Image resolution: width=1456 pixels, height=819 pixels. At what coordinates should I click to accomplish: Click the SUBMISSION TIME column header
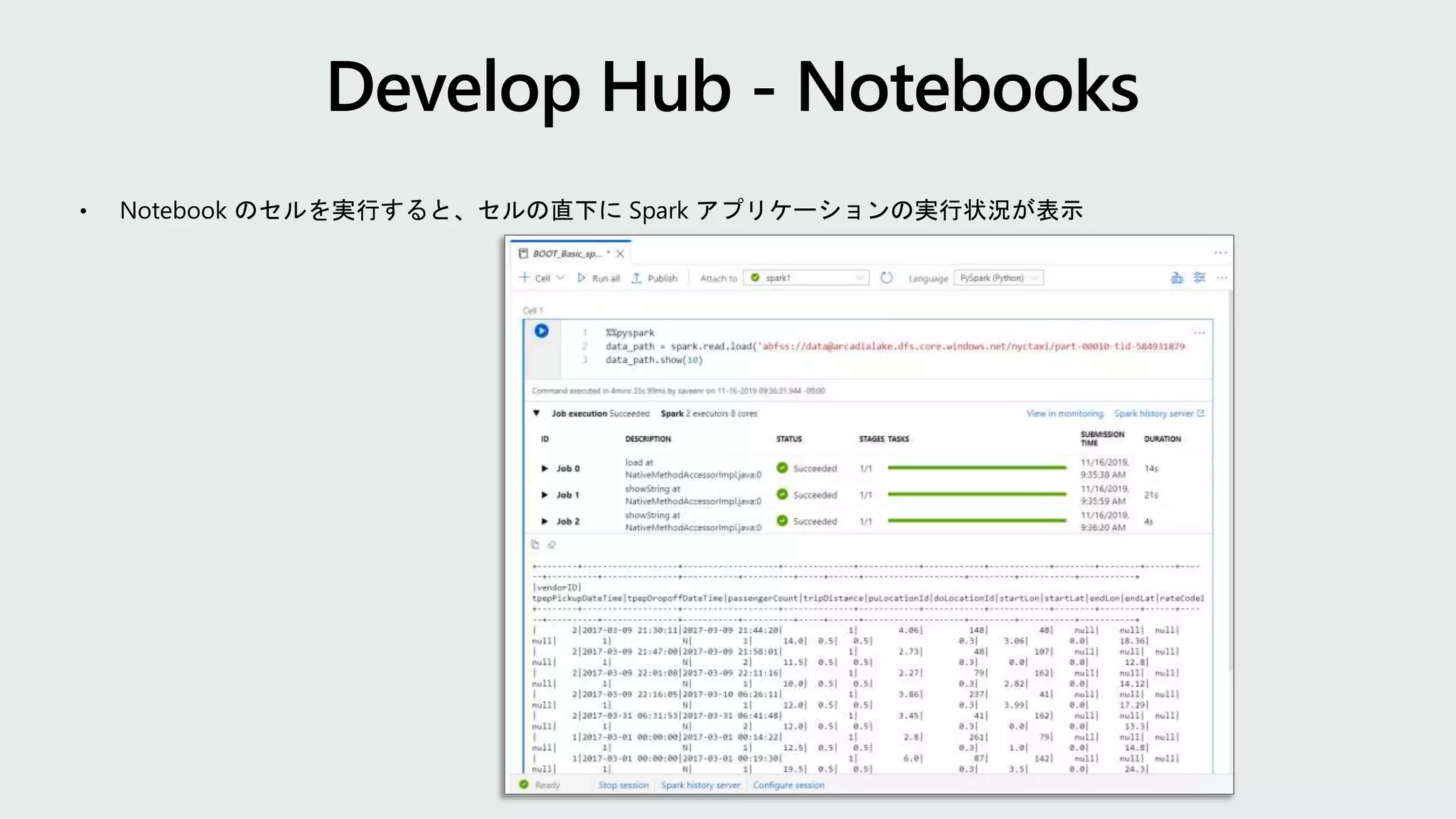(x=1103, y=439)
